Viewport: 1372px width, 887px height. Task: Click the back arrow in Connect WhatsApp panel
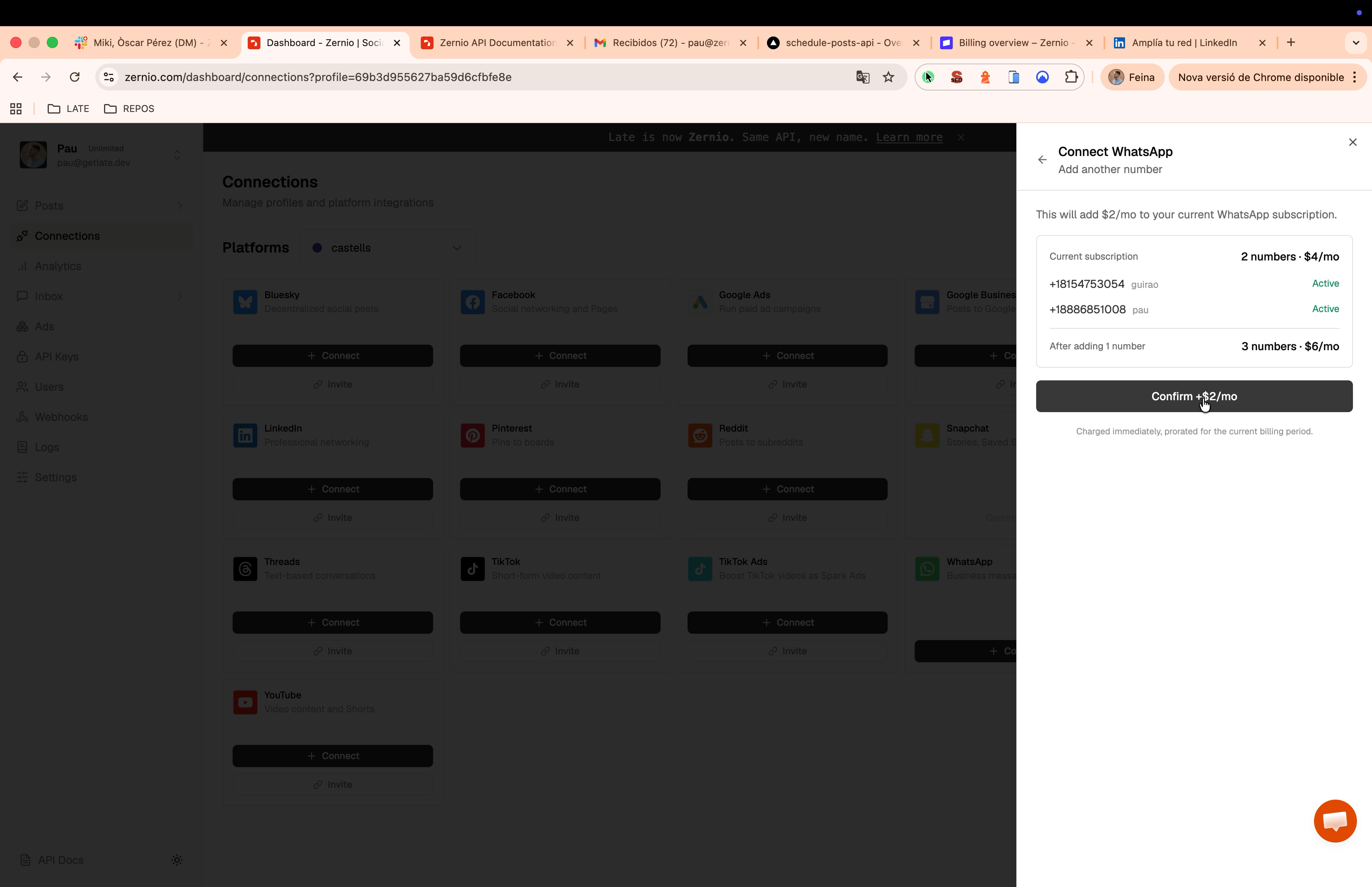click(x=1042, y=160)
